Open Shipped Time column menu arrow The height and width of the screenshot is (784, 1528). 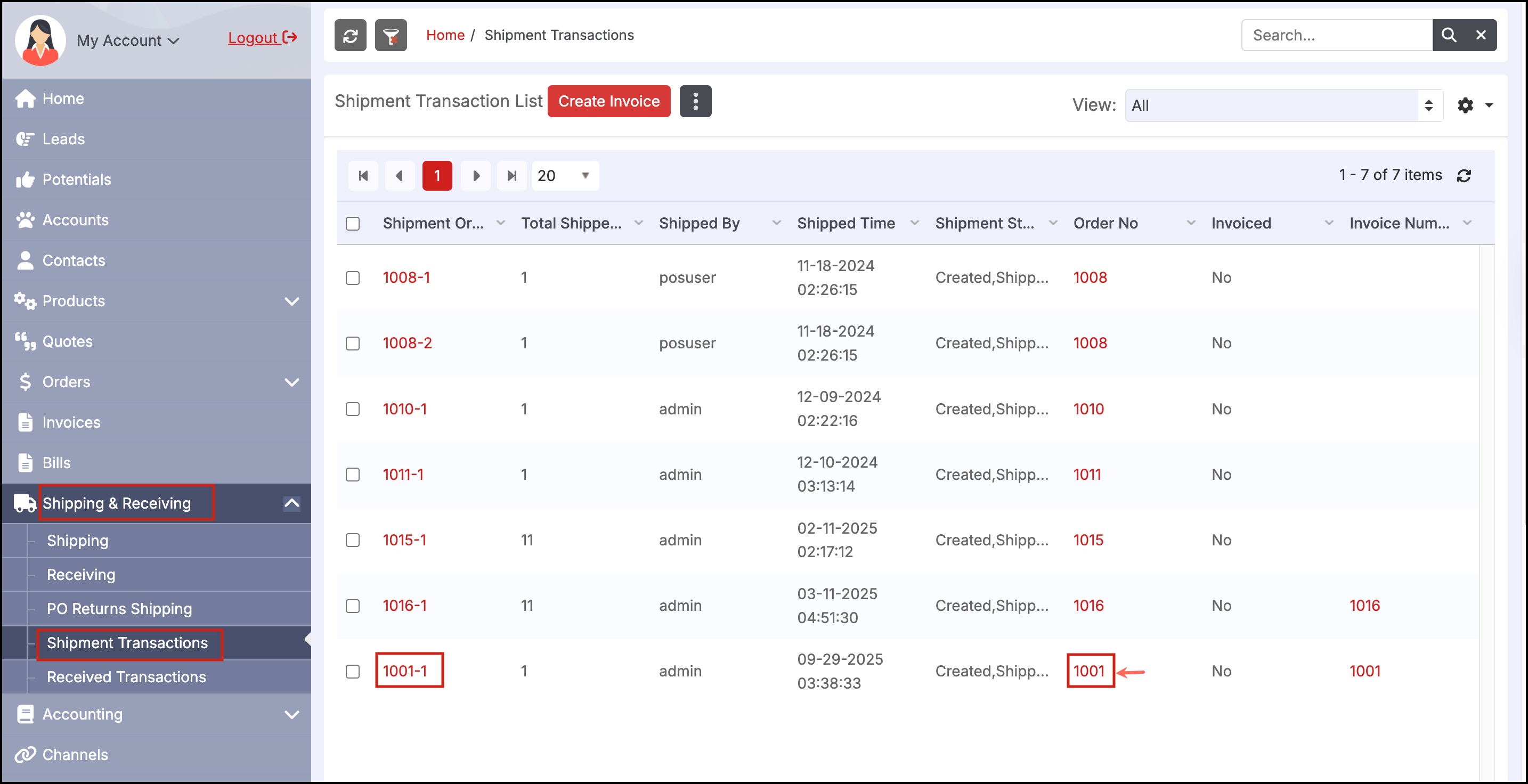(914, 224)
